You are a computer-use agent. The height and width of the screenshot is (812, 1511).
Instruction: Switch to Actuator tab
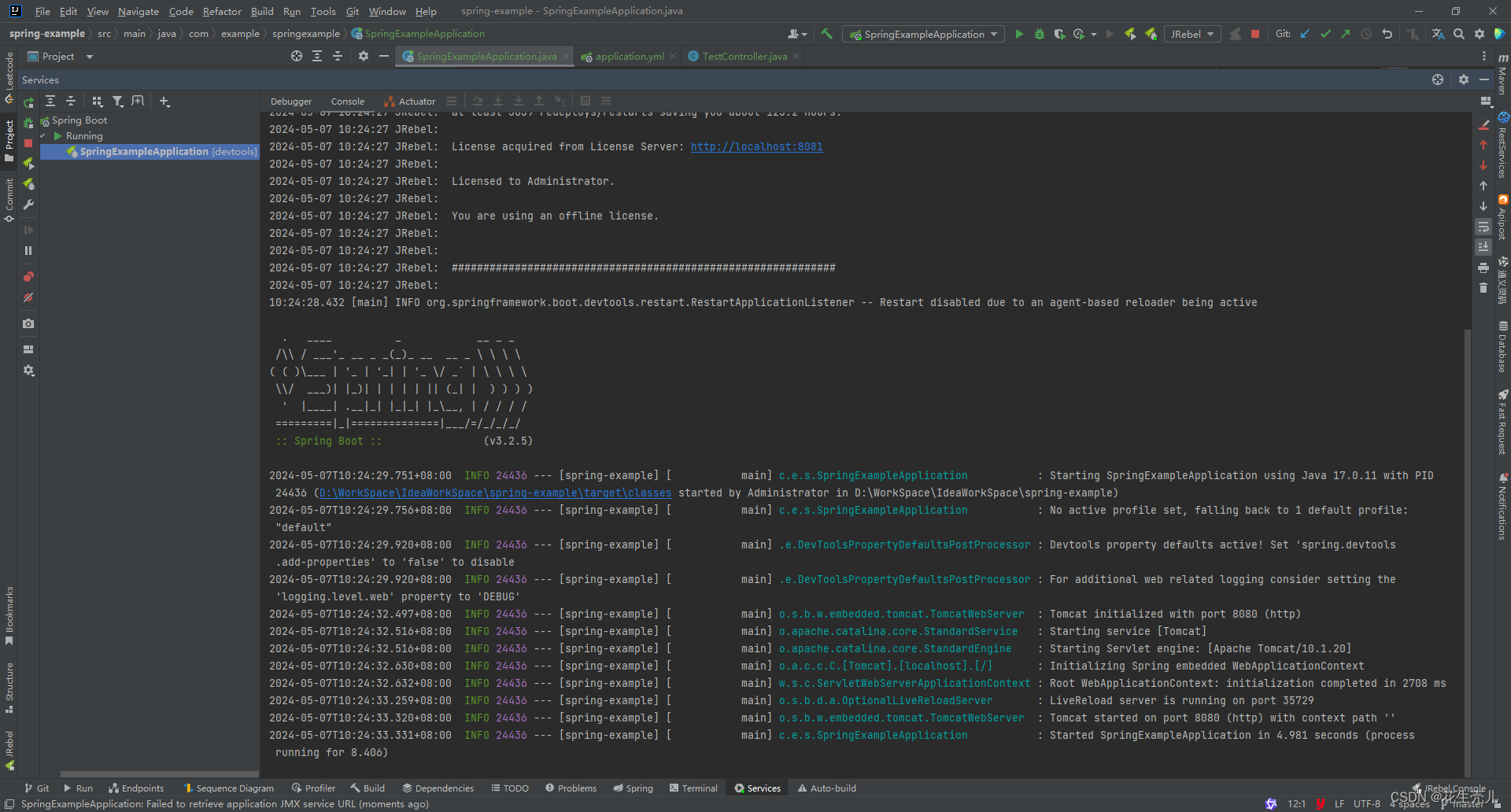pyautogui.click(x=410, y=101)
